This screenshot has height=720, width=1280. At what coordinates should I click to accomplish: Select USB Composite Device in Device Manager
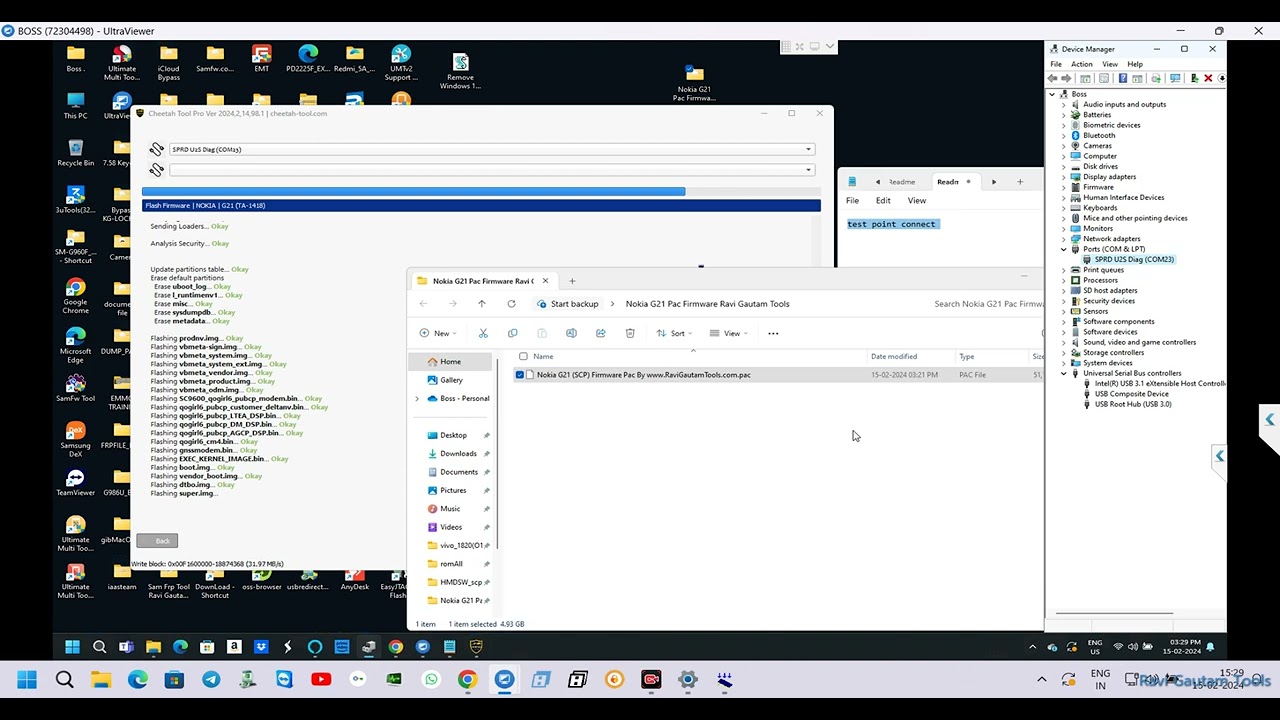click(x=1131, y=394)
